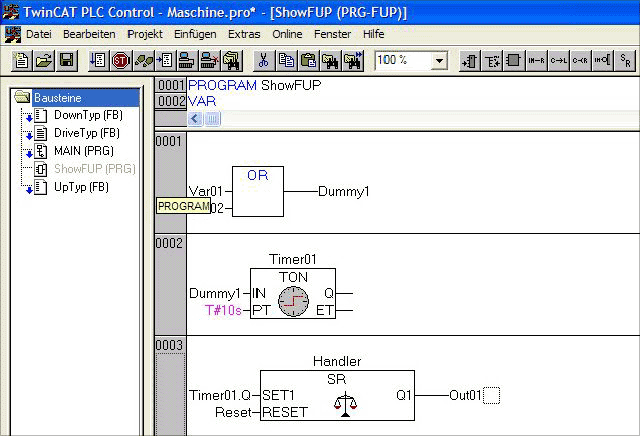The width and height of the screenshot is (640, 436).
Task: Click the Negate toolbar icon
Action: (602, 61)
